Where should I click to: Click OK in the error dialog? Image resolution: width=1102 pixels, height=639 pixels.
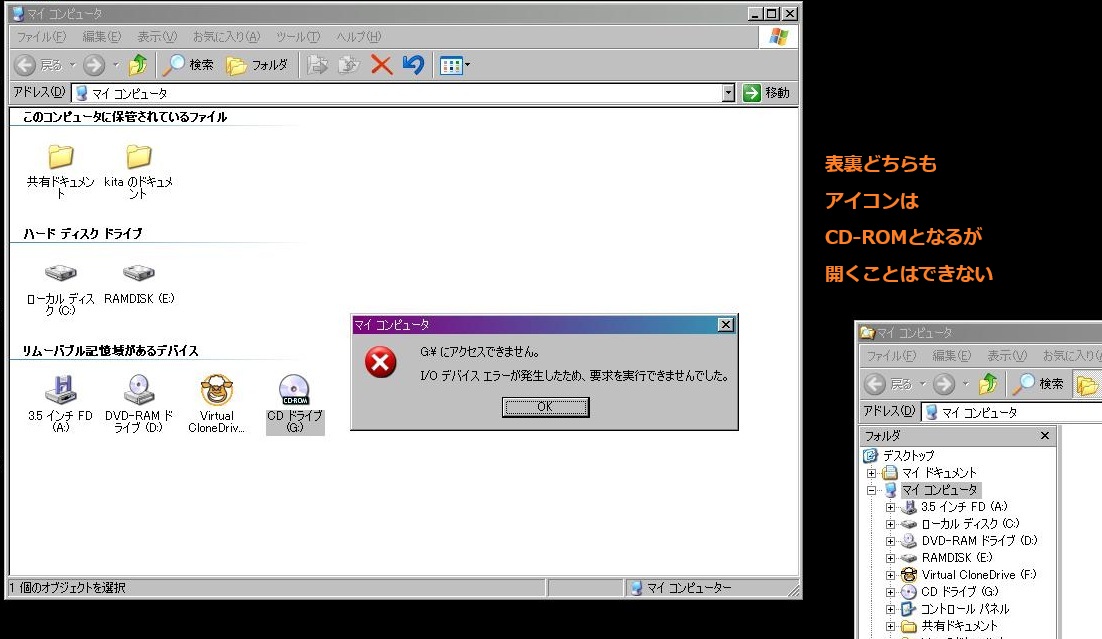545,406
